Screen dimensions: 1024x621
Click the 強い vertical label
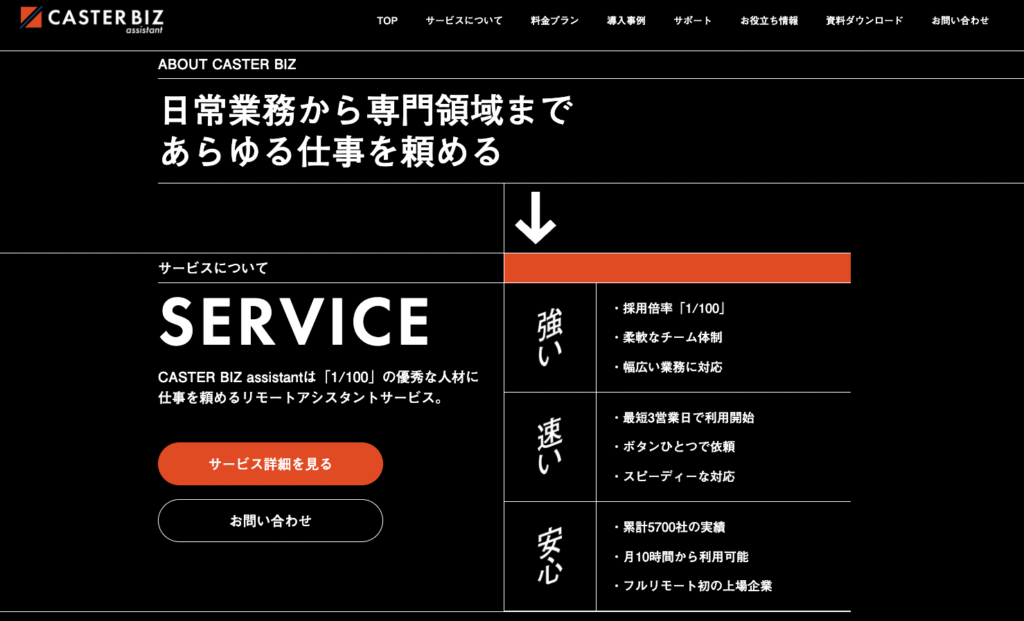(x=549, y=337)
